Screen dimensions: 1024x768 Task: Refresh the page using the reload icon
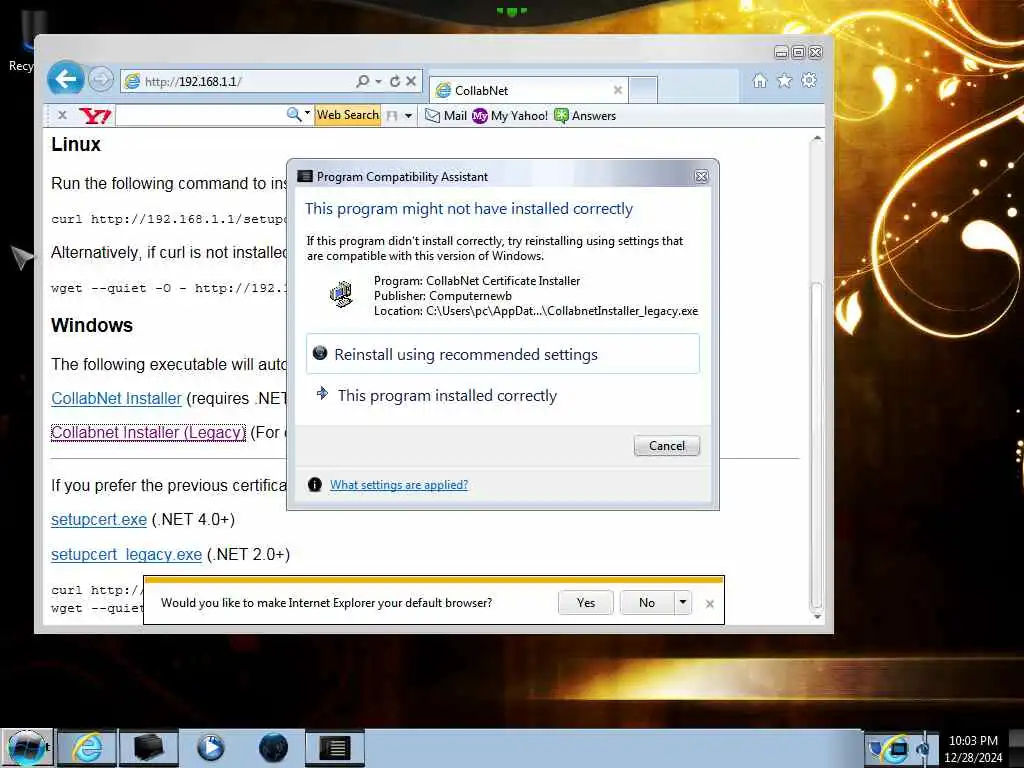point(395,81)
